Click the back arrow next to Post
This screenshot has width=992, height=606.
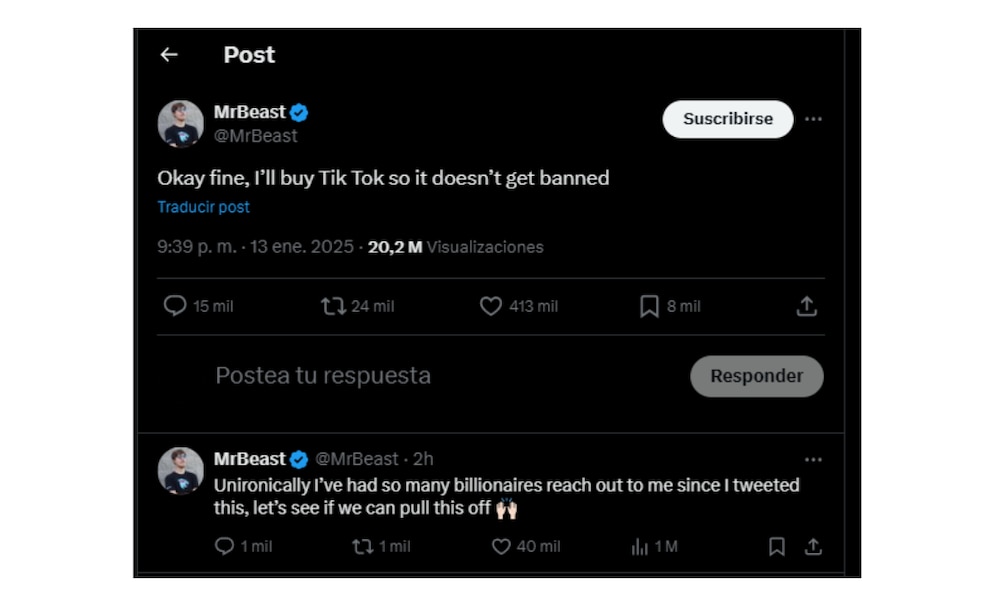pos(169,55)
